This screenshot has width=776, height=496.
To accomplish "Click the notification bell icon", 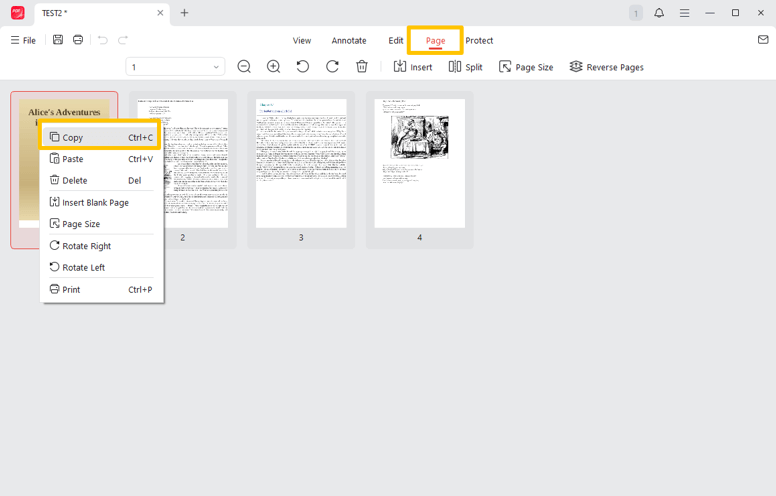I will click(x=659, y=13).
